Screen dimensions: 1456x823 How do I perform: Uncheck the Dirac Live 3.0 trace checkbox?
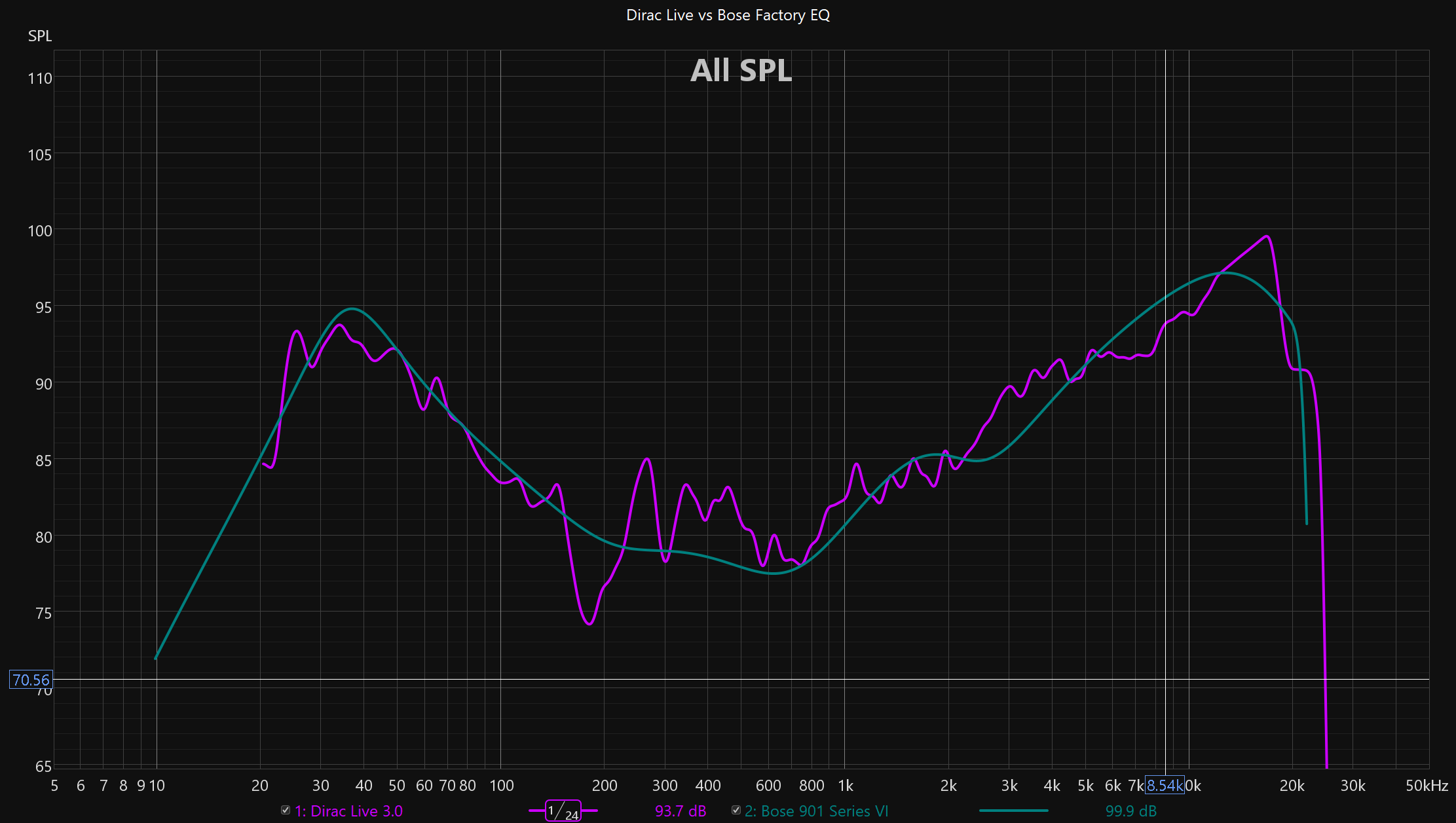point(286,810)
